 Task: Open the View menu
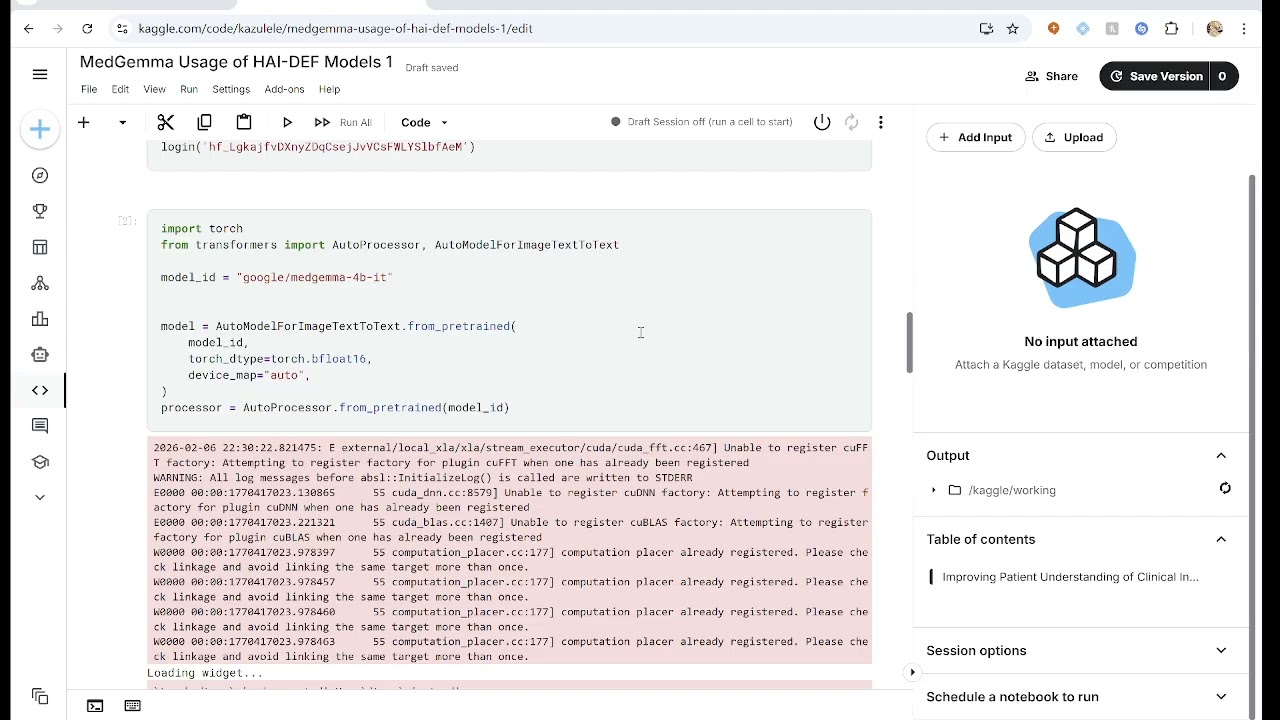[x=154, y=89]
